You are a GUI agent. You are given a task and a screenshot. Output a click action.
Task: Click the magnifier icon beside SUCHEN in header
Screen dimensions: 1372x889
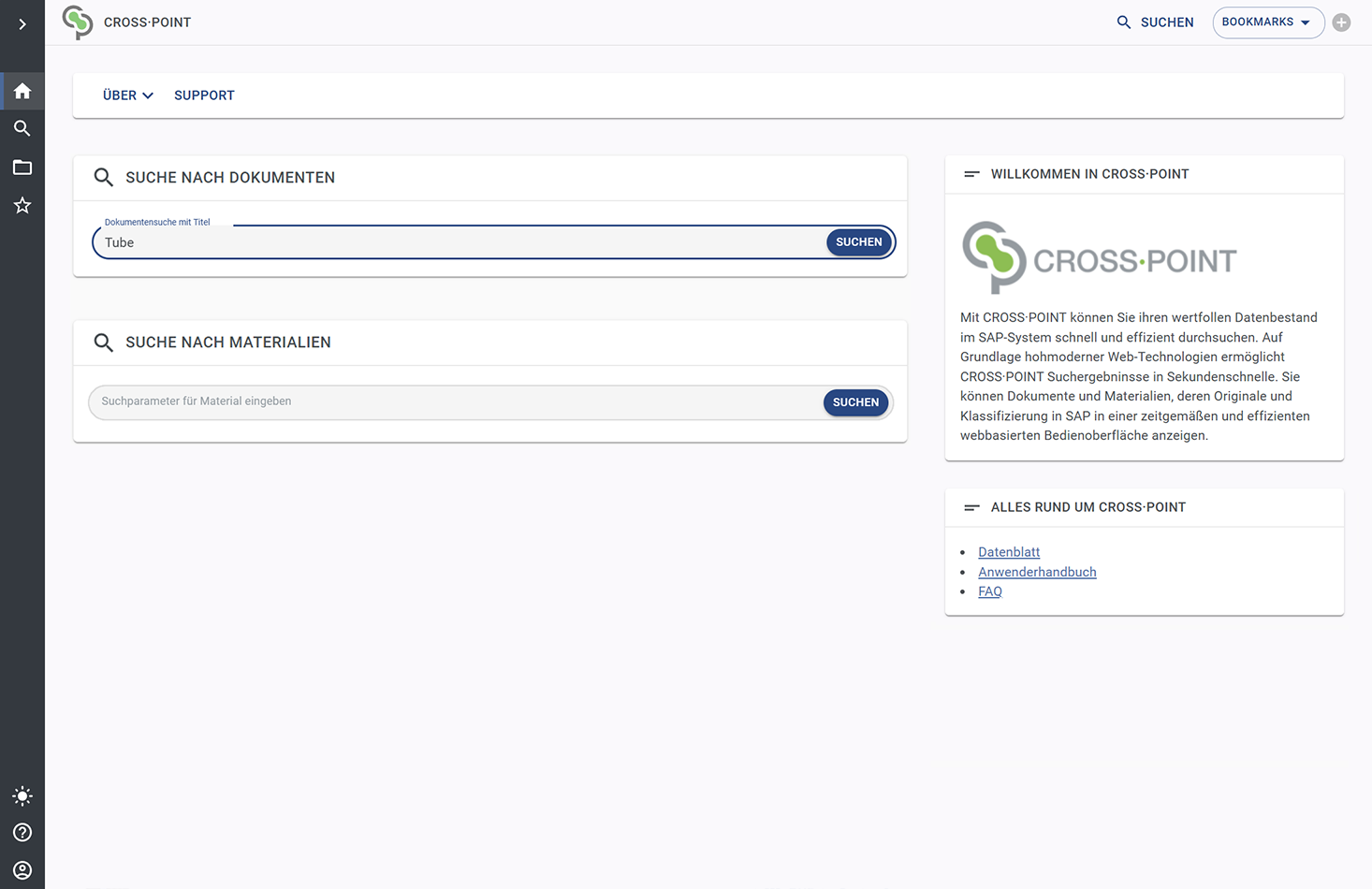(1123, 22)
